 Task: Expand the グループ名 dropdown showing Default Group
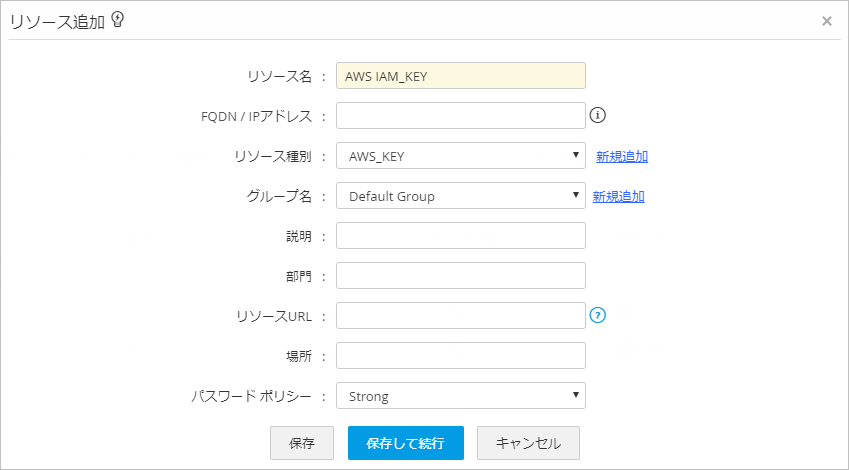[x=460, y=196]
